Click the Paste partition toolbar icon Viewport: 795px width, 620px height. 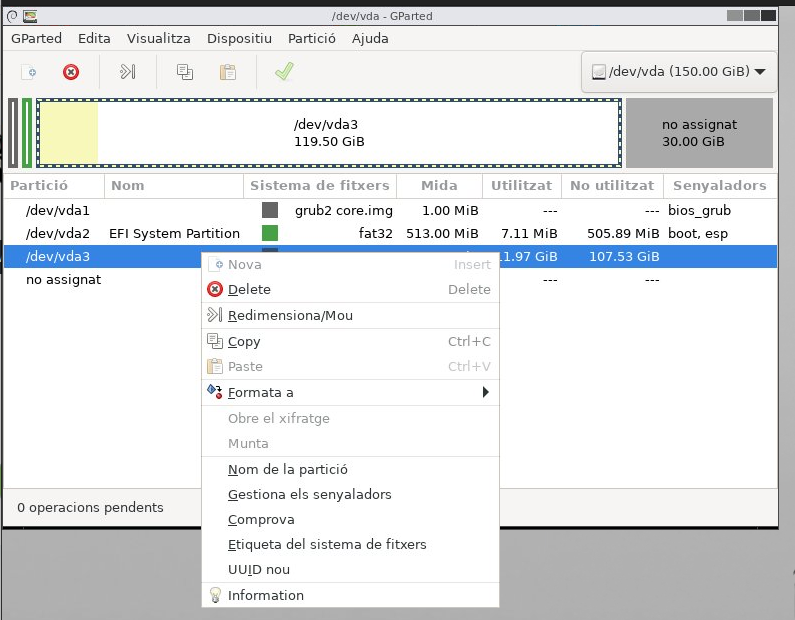click(x=228, y=72)
